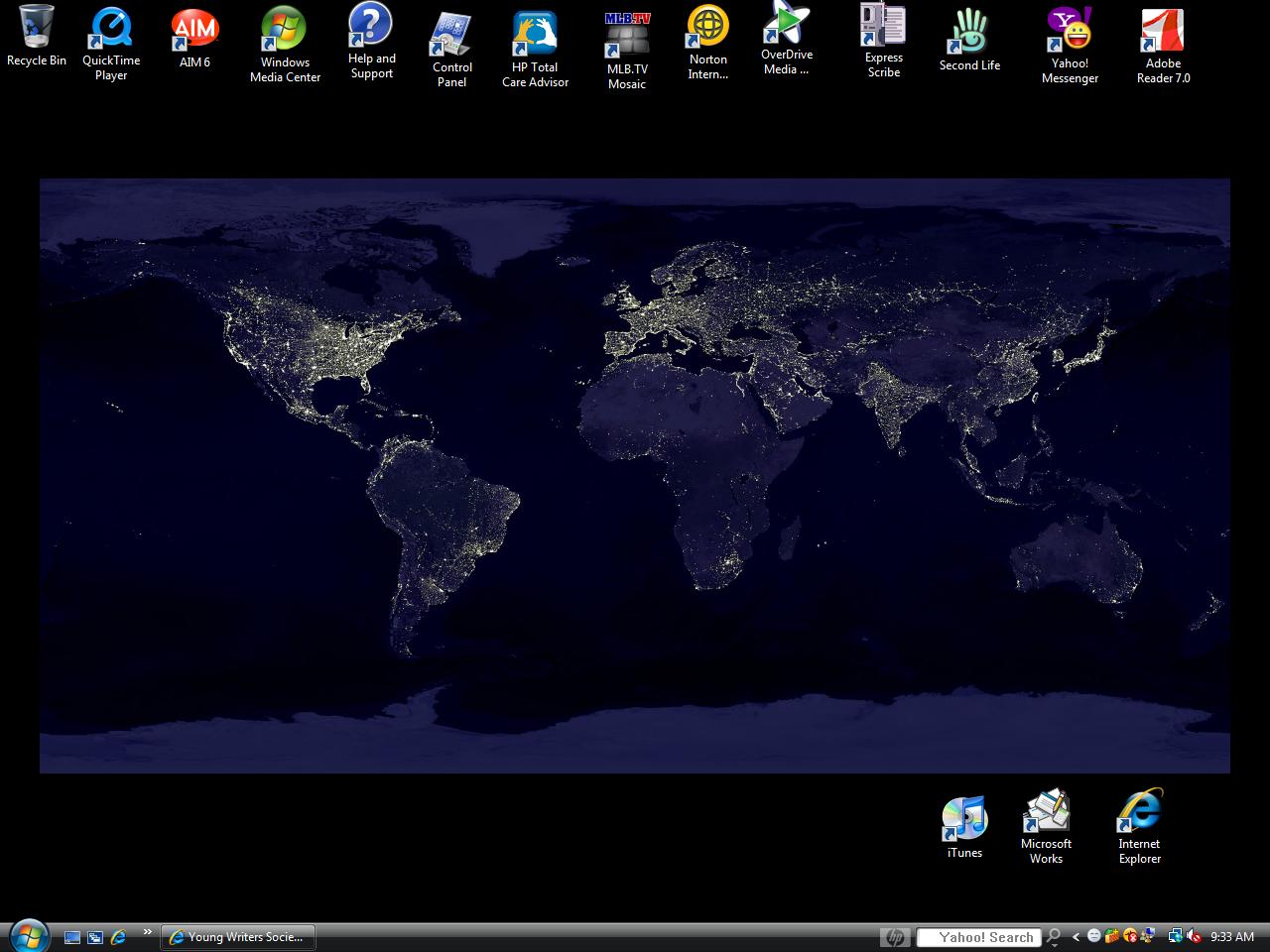
Task: Click the Windows Media Center shortcut
Action: coord(285,45)
